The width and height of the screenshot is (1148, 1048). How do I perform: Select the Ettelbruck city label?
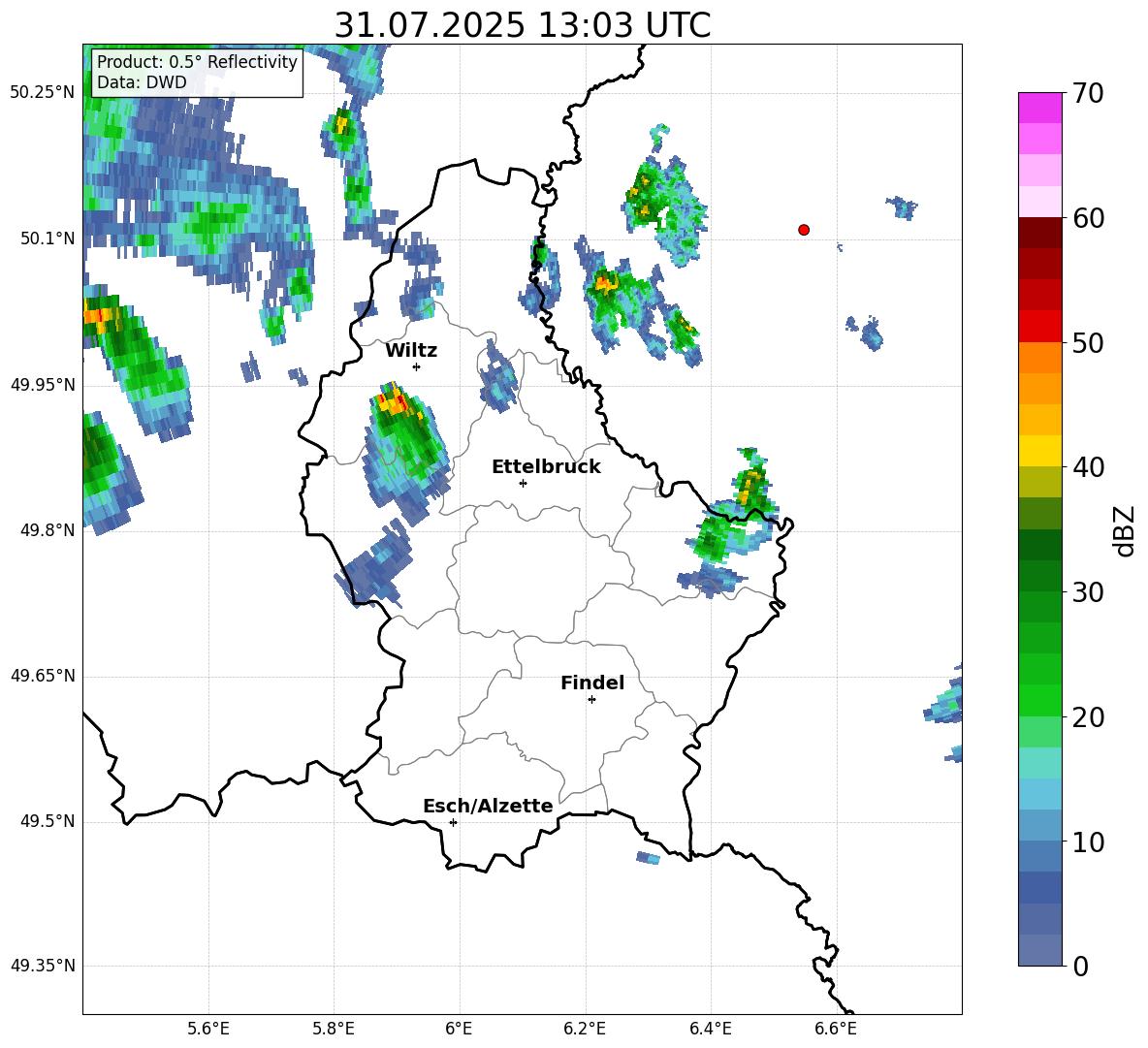tap(546, 467)
